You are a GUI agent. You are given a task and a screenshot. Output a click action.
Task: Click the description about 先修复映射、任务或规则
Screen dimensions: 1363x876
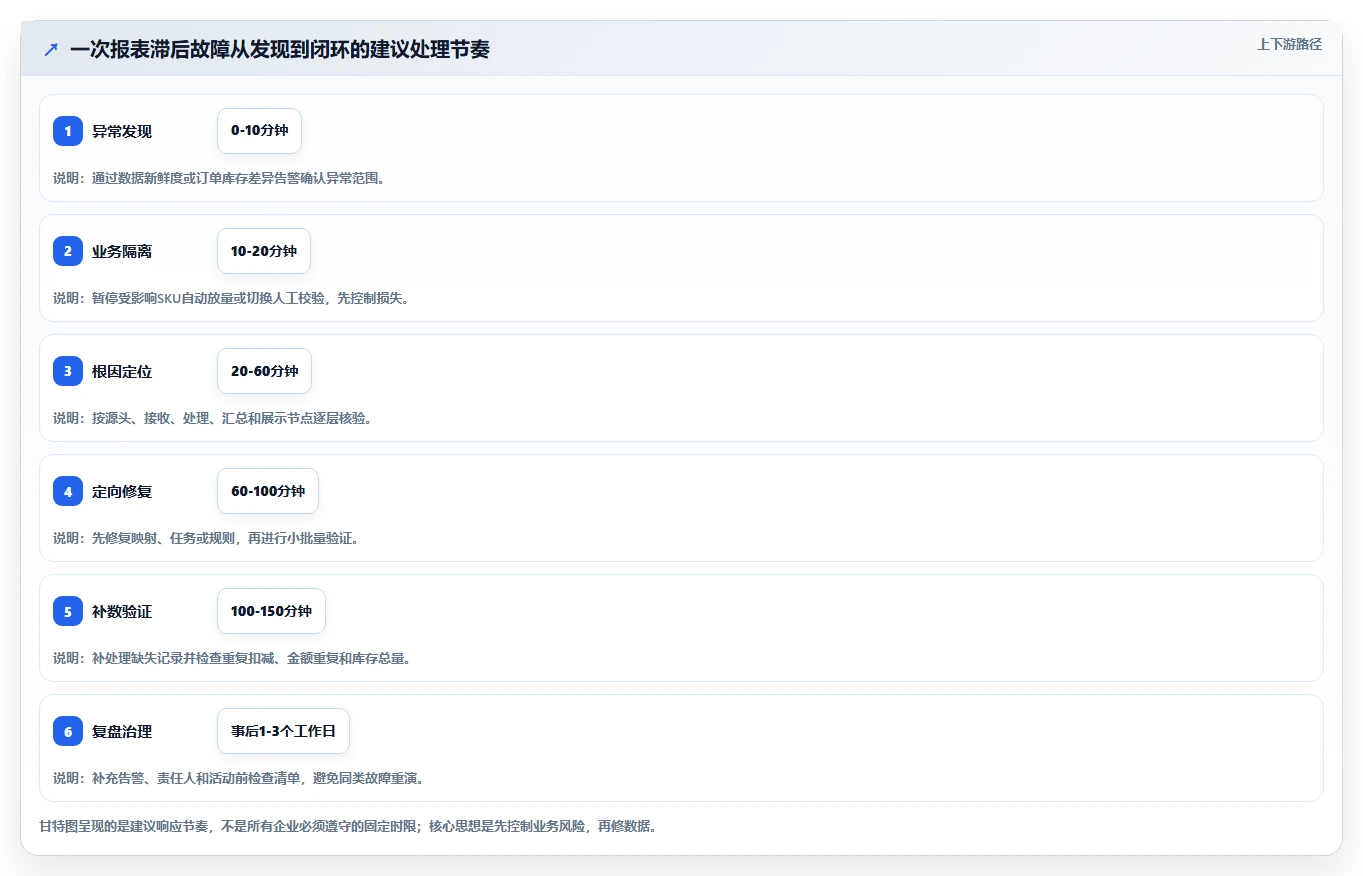pos(206,538)
